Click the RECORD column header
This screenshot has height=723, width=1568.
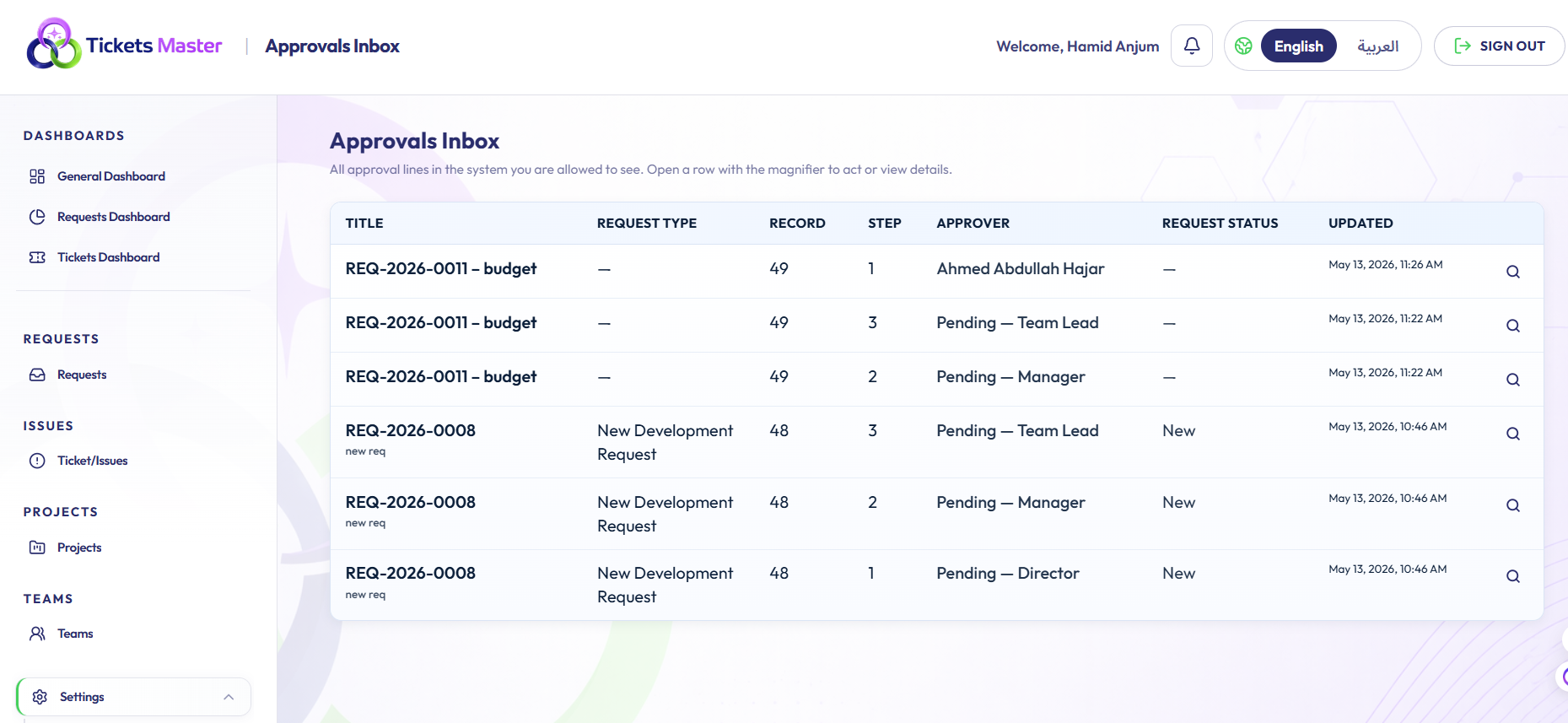(797, 224)
